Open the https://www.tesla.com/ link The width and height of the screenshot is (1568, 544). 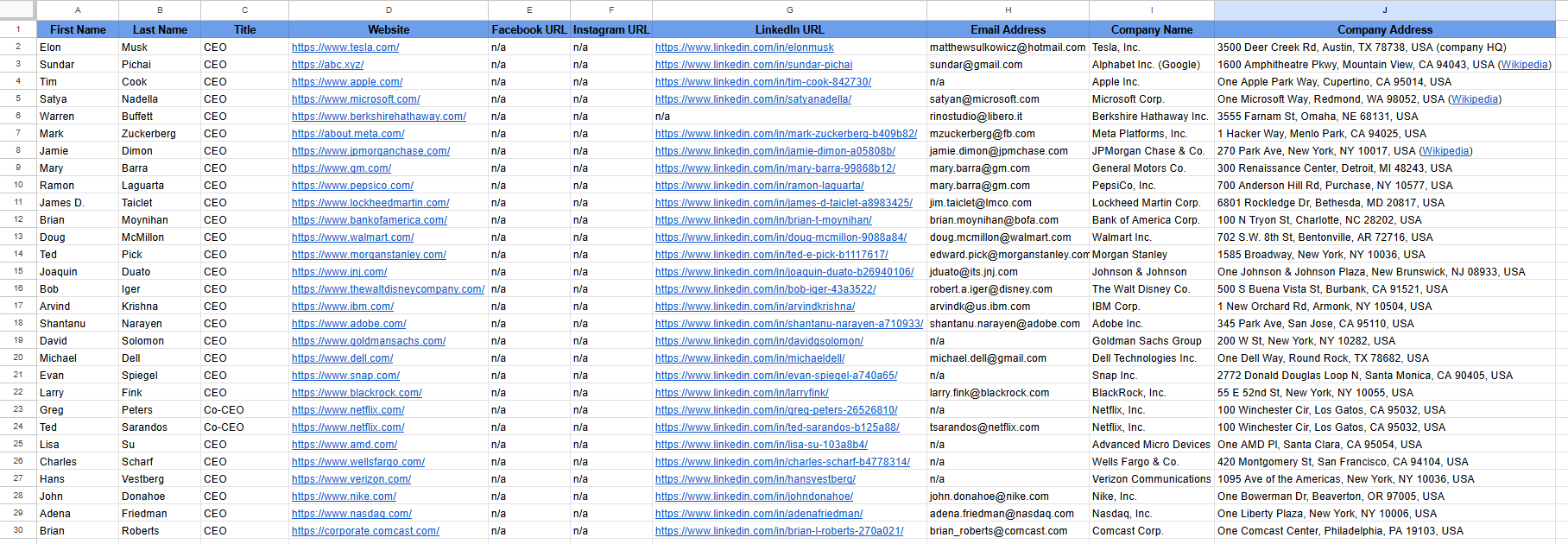pos(345,47)
